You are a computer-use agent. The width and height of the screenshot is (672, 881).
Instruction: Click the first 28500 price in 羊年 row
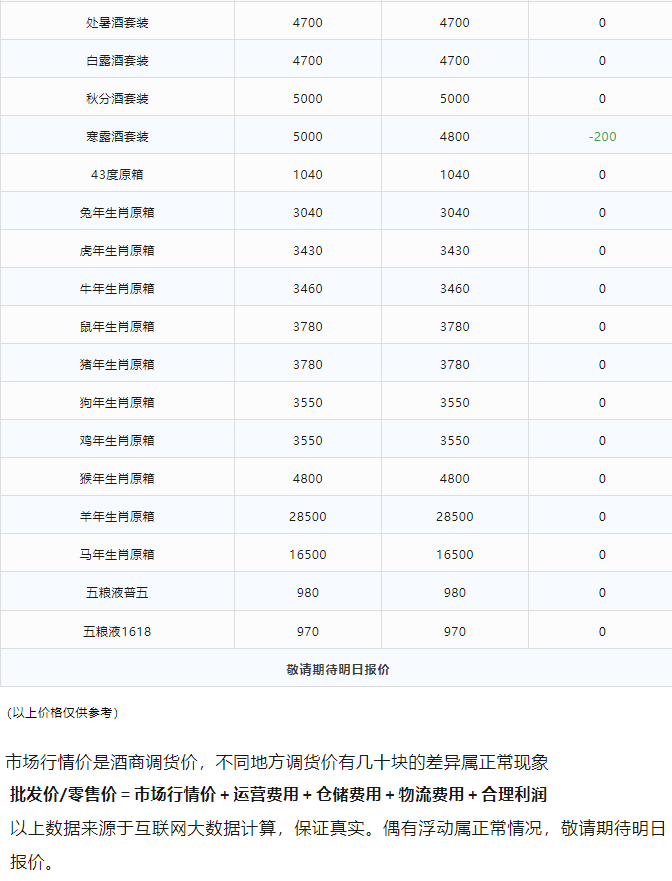[x=308, y=516]
